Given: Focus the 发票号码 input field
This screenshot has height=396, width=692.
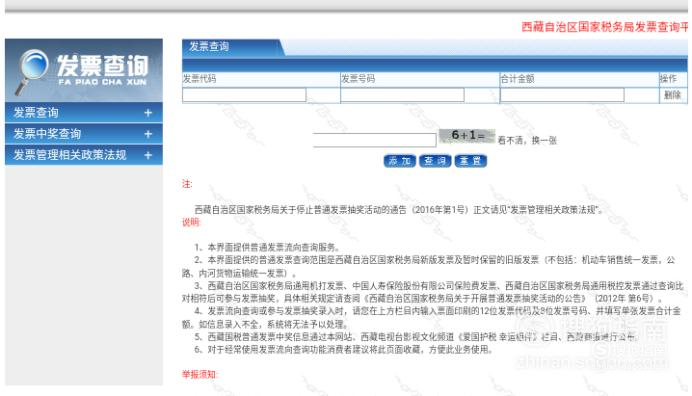Looking at the screenshot, I should tap(402, 95).
